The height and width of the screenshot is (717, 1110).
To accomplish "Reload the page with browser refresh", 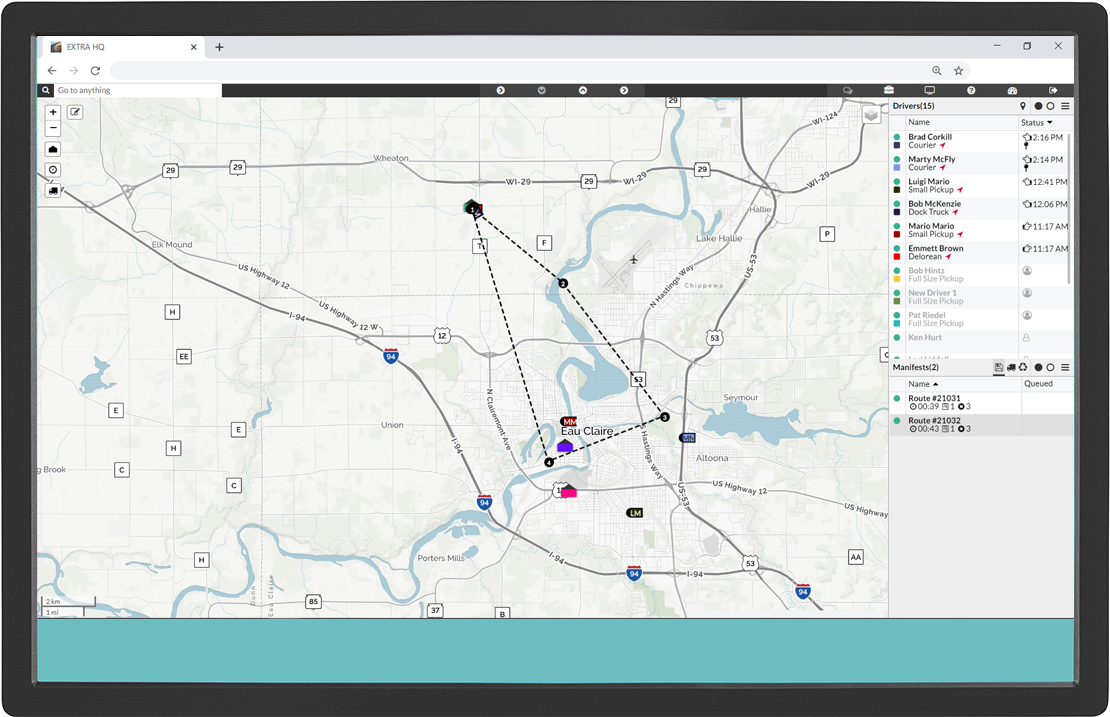I will pyautogui.click(x=96, y=71).
